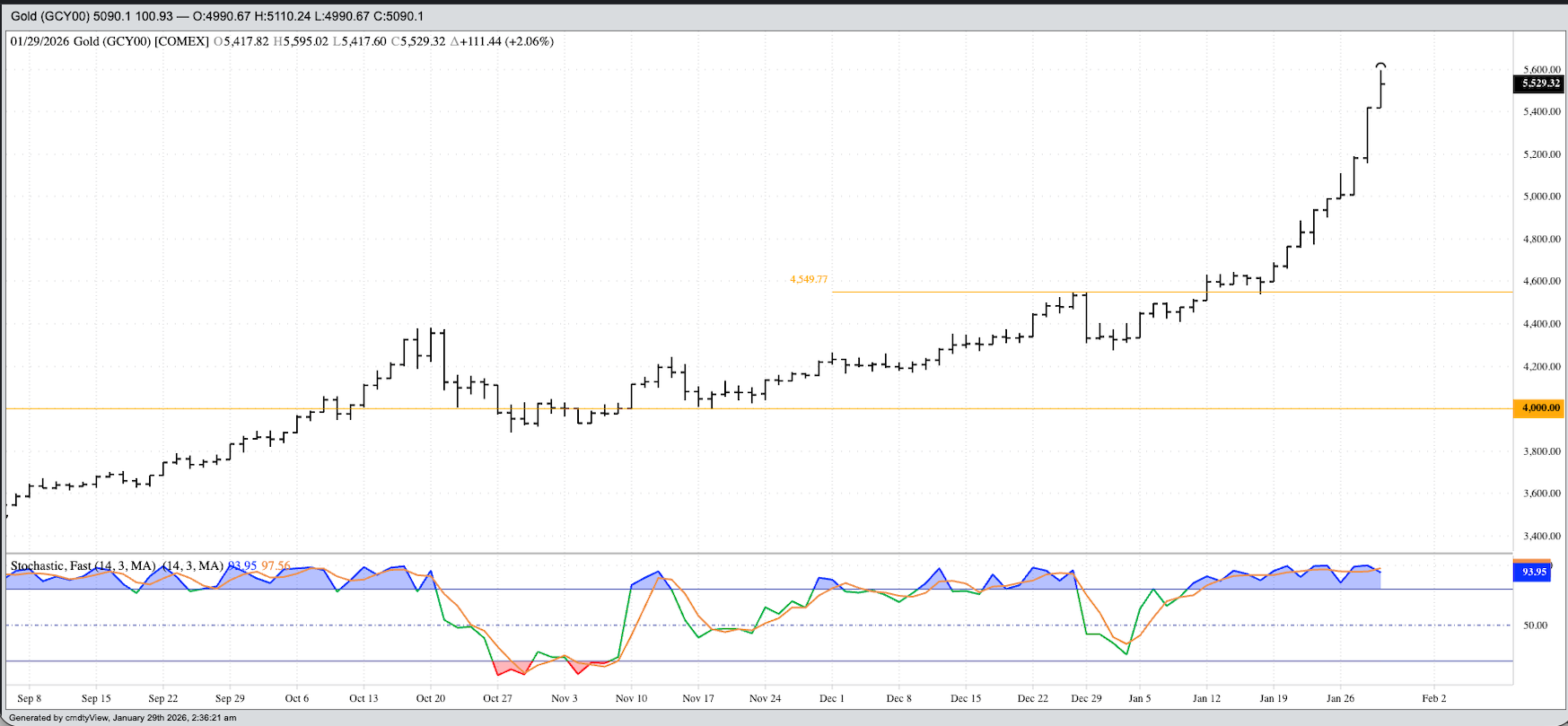This screenshot has height=726, width=1568.
Task: Click the Gold (GCY00) [COMEX] chart header
Action: [109, 41]
